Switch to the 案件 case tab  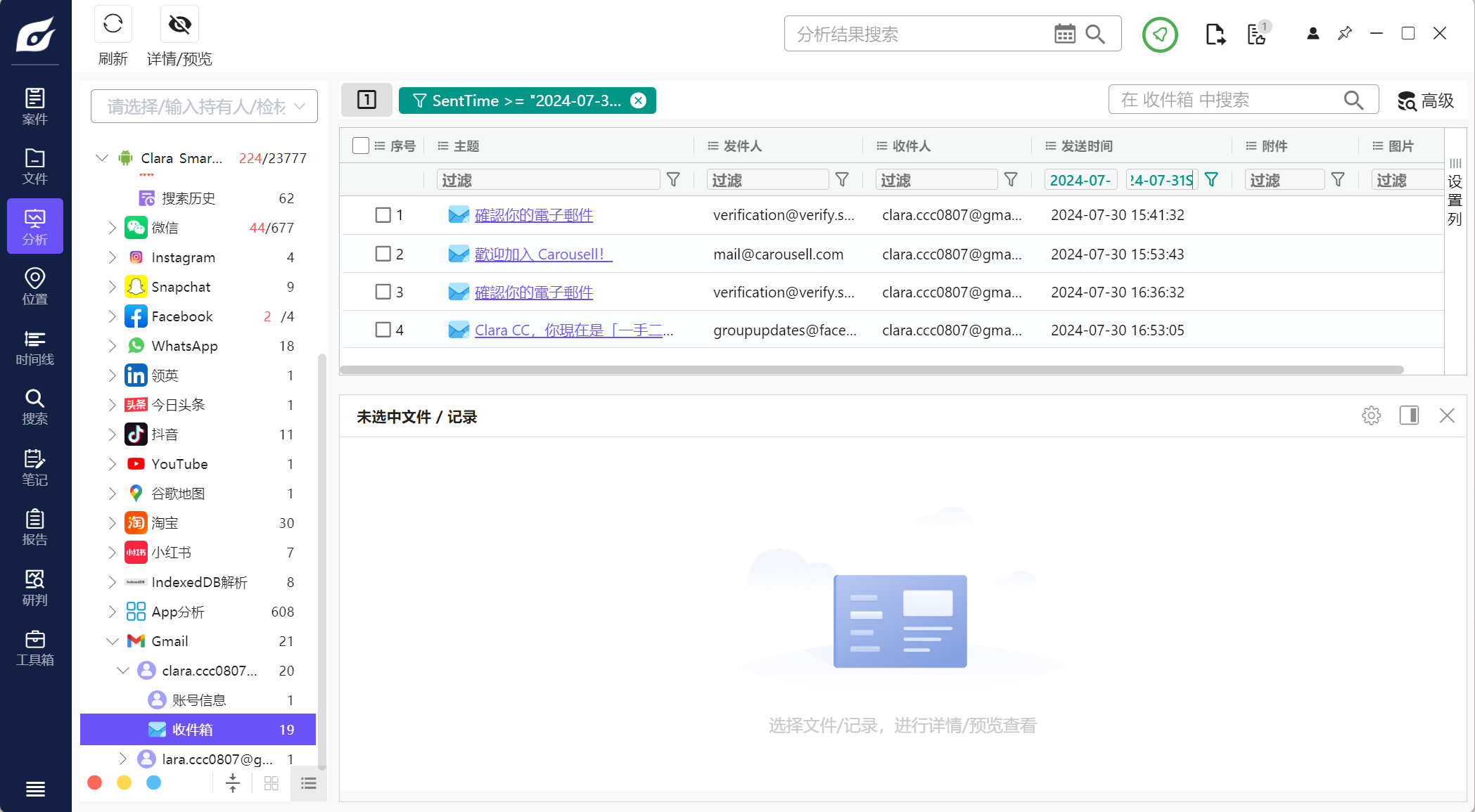(x=34, y=106)
